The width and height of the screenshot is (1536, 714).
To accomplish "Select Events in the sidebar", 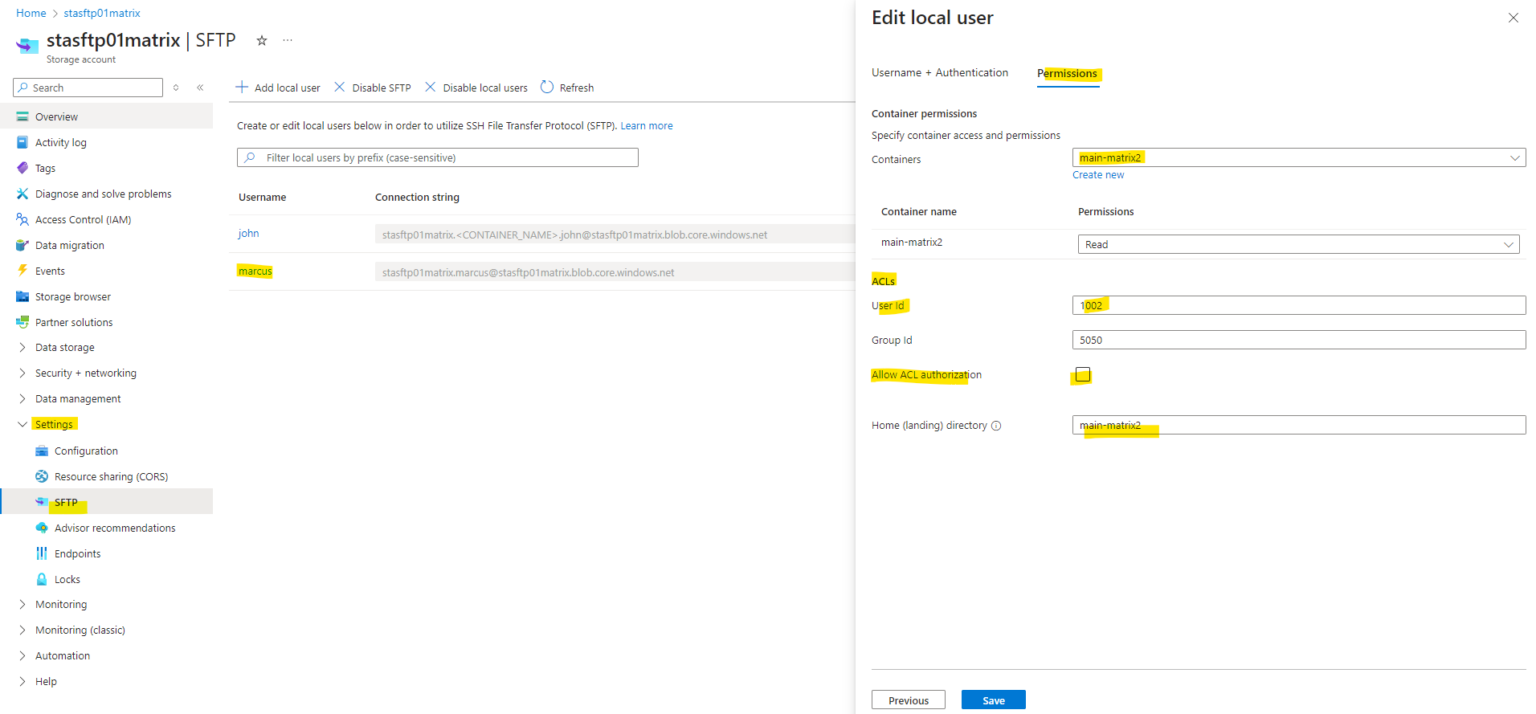I will pos(53,270).
